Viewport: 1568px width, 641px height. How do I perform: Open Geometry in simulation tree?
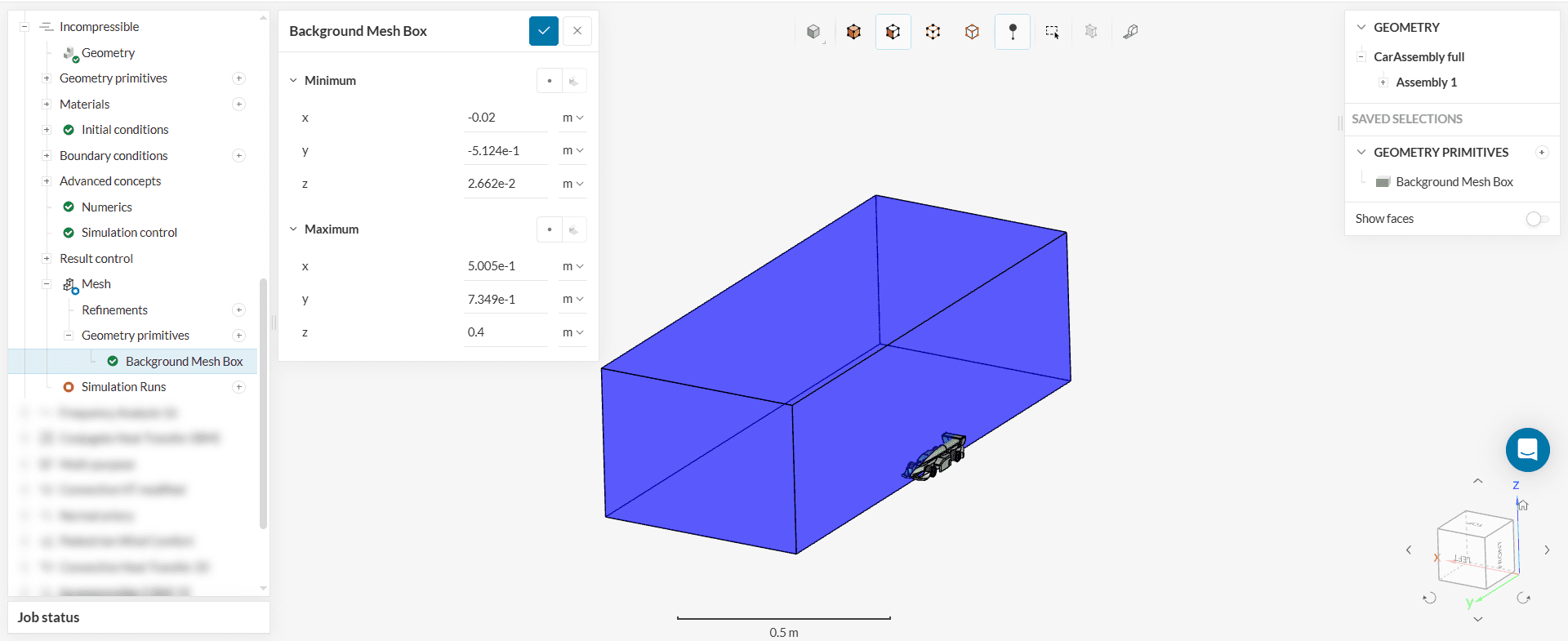[x=108, y=53]
